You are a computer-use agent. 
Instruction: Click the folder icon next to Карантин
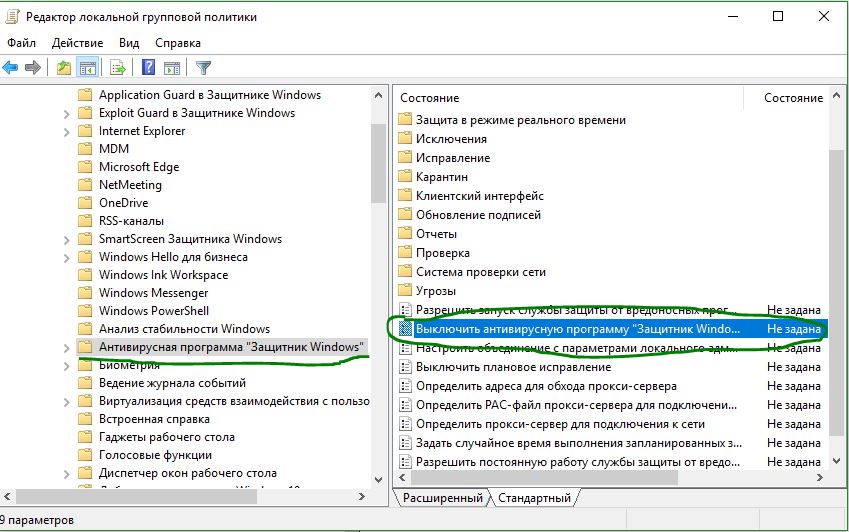coord(405,176)
